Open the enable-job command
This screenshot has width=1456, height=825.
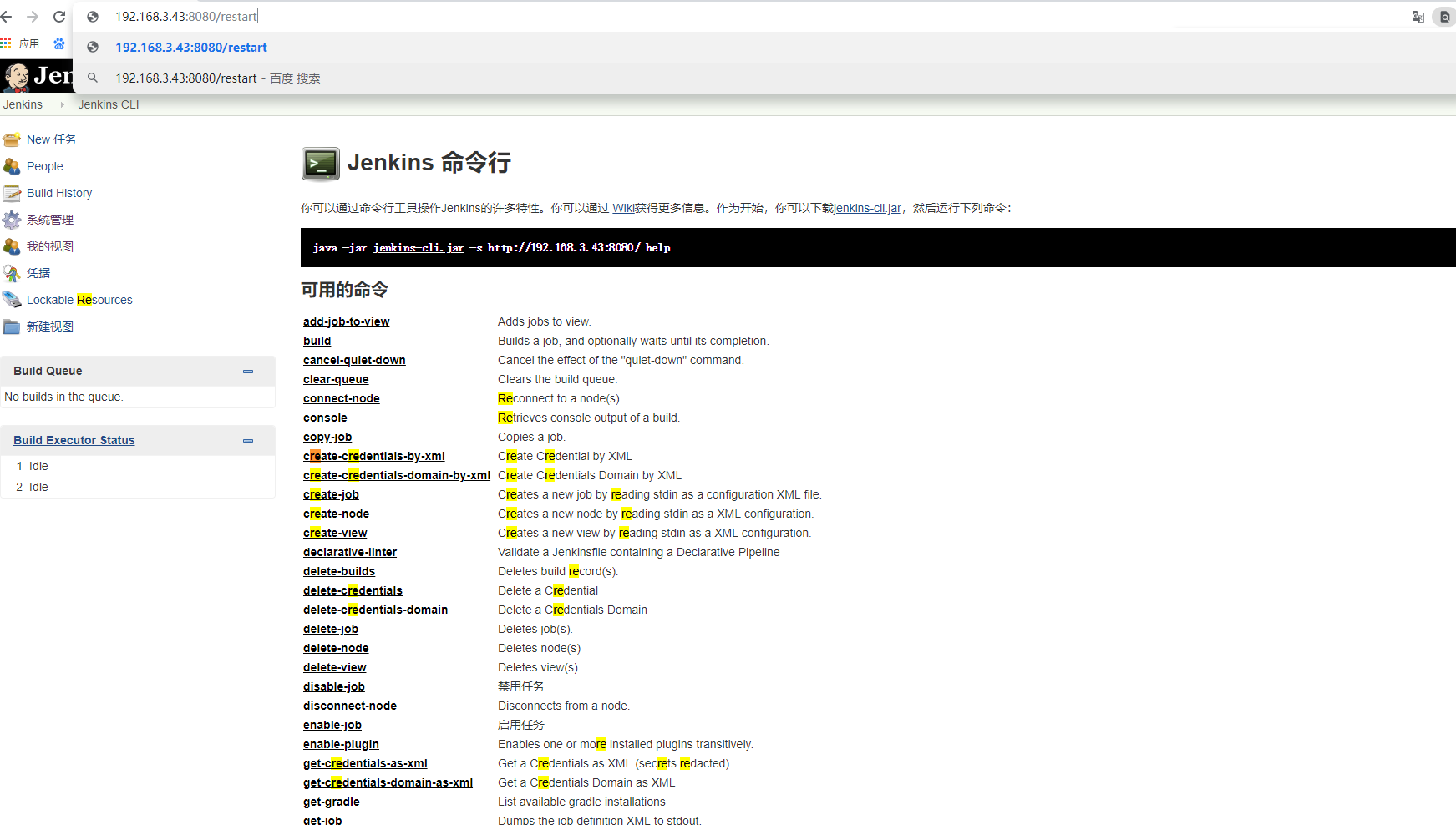pos(332,725)
